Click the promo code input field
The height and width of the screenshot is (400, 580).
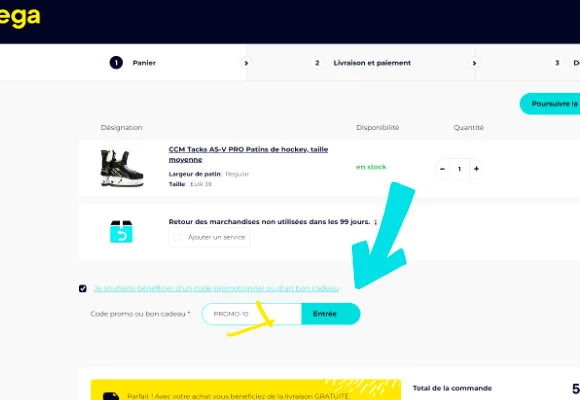252,314
